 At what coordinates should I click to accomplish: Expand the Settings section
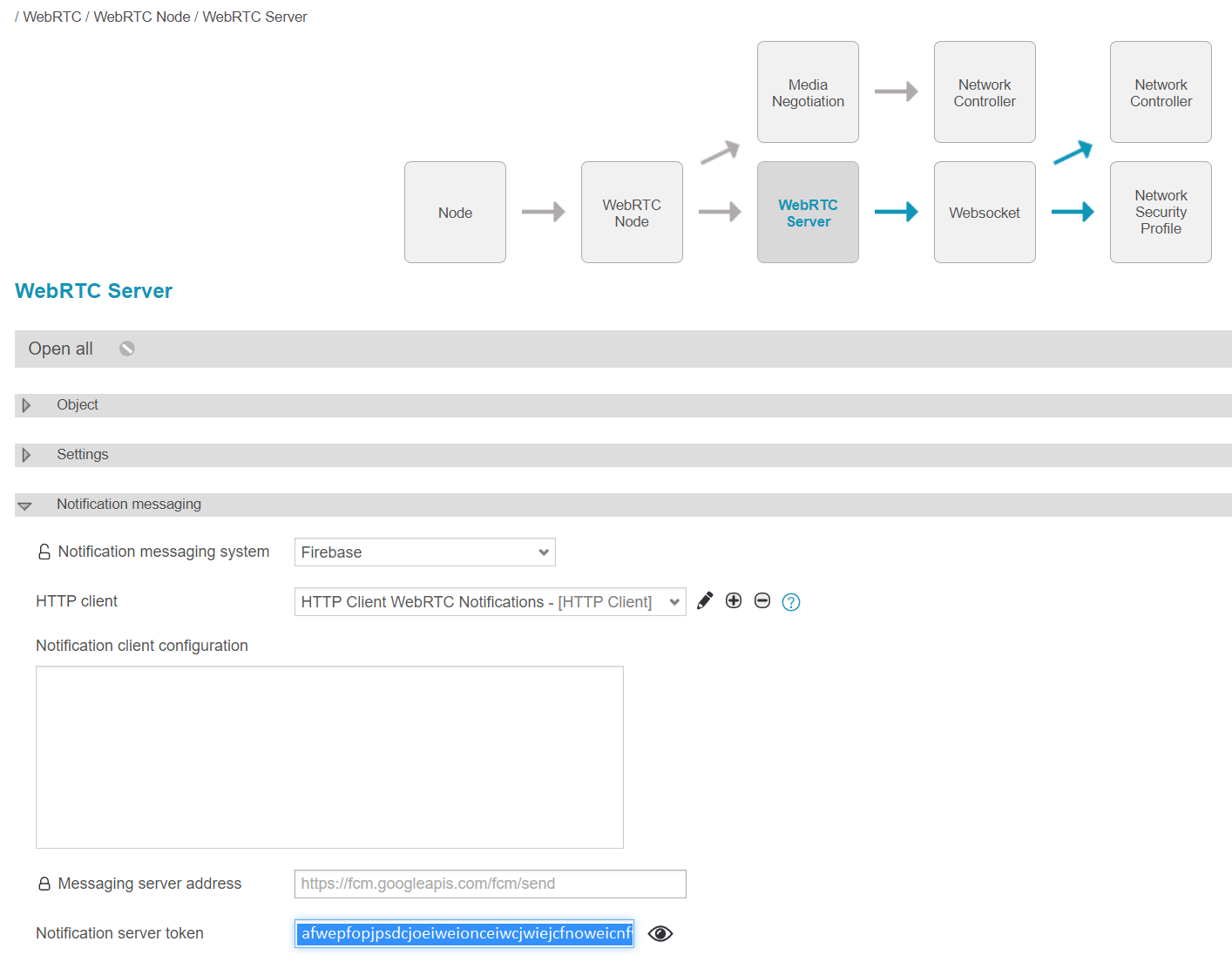(27, 455)
